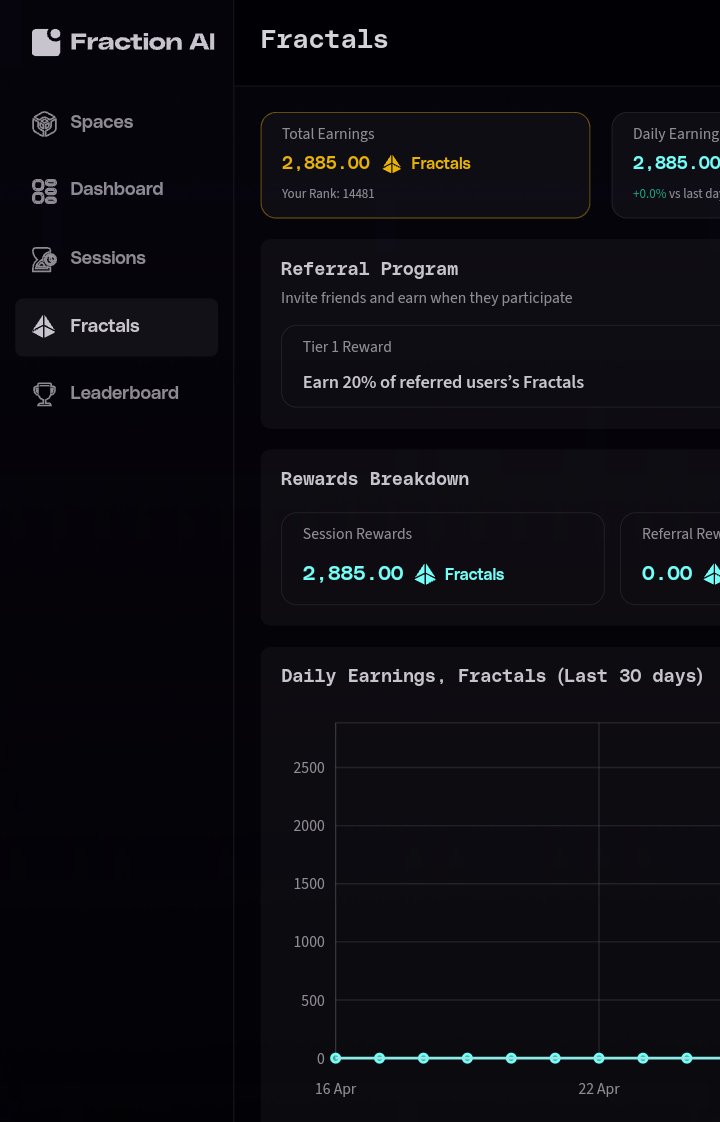720x1122 pixels.
Task: Click the 16 Apr x-axis label
Action: pyautogui.click(x=336, y=1089)
